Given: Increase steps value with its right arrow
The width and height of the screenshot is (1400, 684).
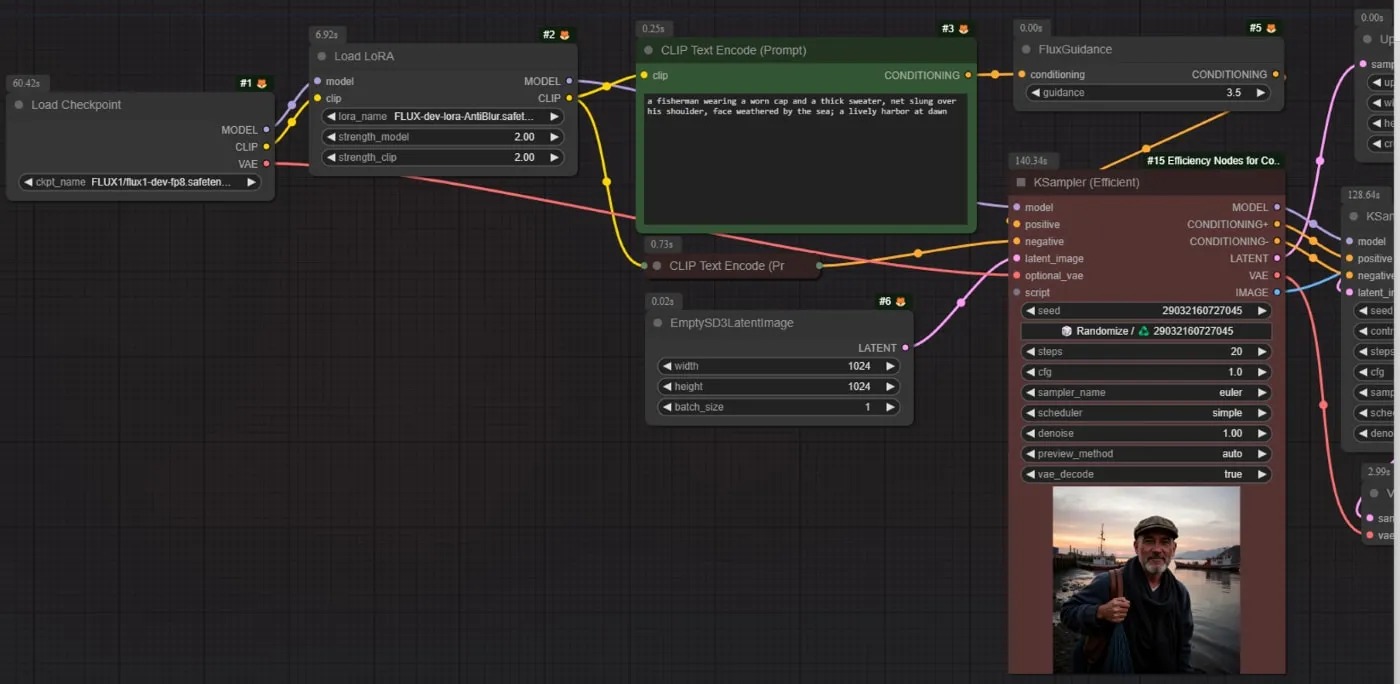Looking at the screenshot, I should coord(1262,352).
